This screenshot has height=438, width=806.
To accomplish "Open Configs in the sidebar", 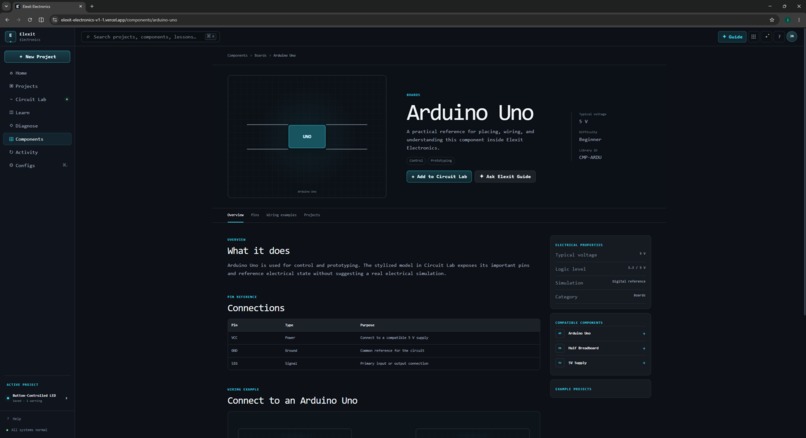I will pos(37,166).
